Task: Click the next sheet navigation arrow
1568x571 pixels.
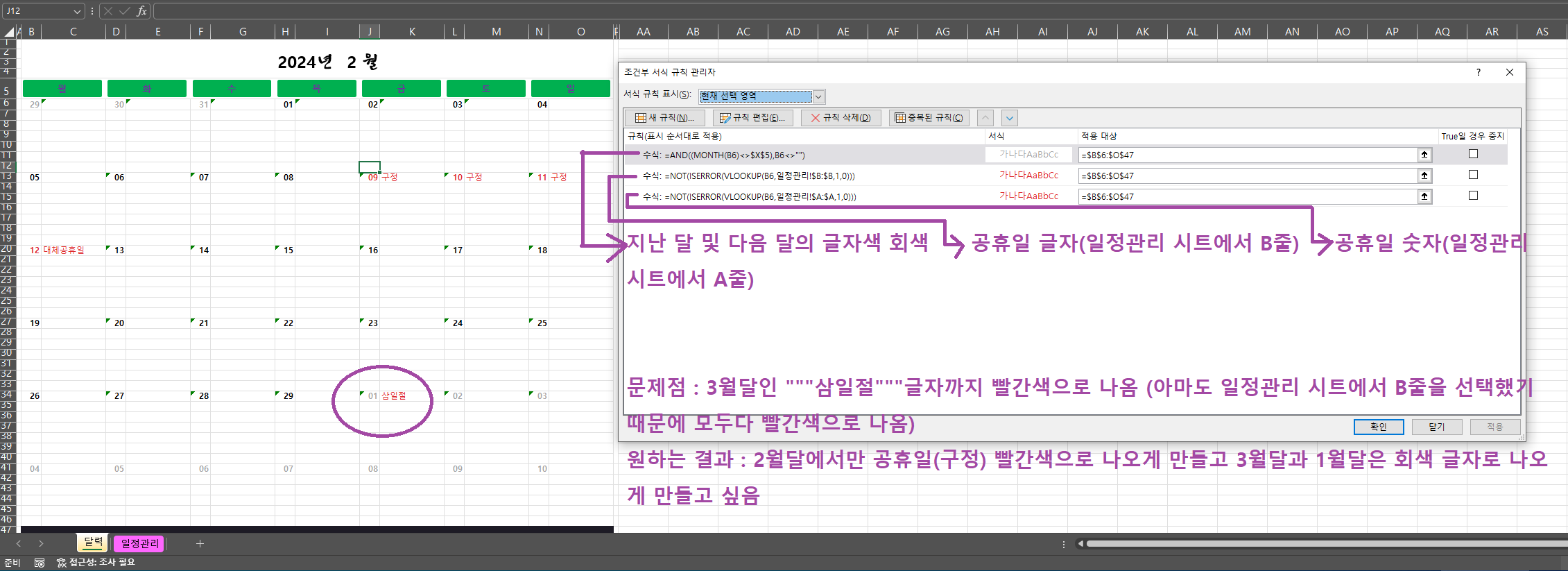Action: [41, 543]
